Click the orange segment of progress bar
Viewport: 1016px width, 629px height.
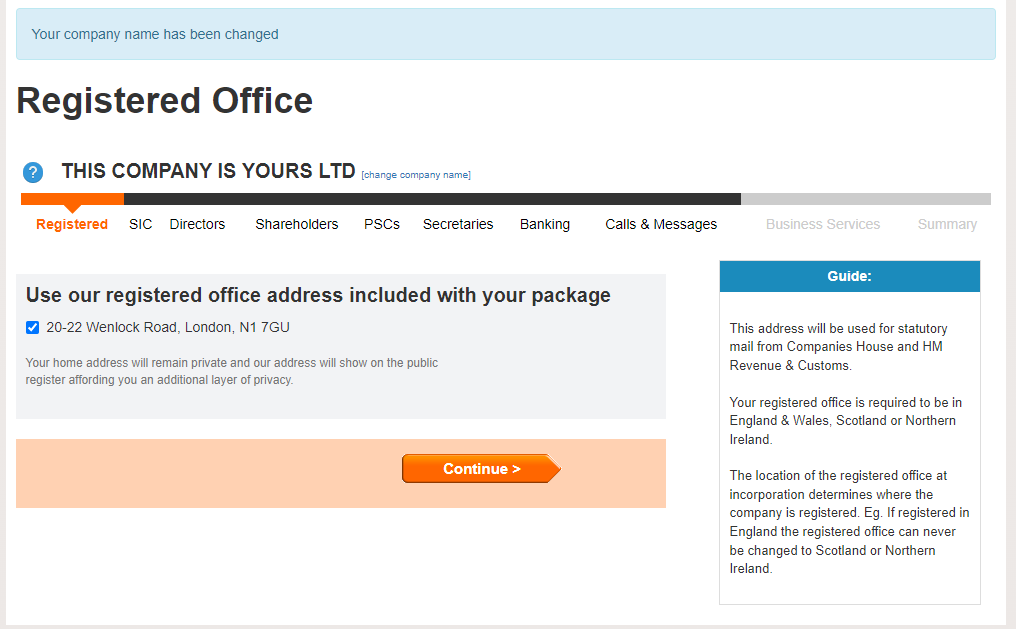(x=73, y=199)
